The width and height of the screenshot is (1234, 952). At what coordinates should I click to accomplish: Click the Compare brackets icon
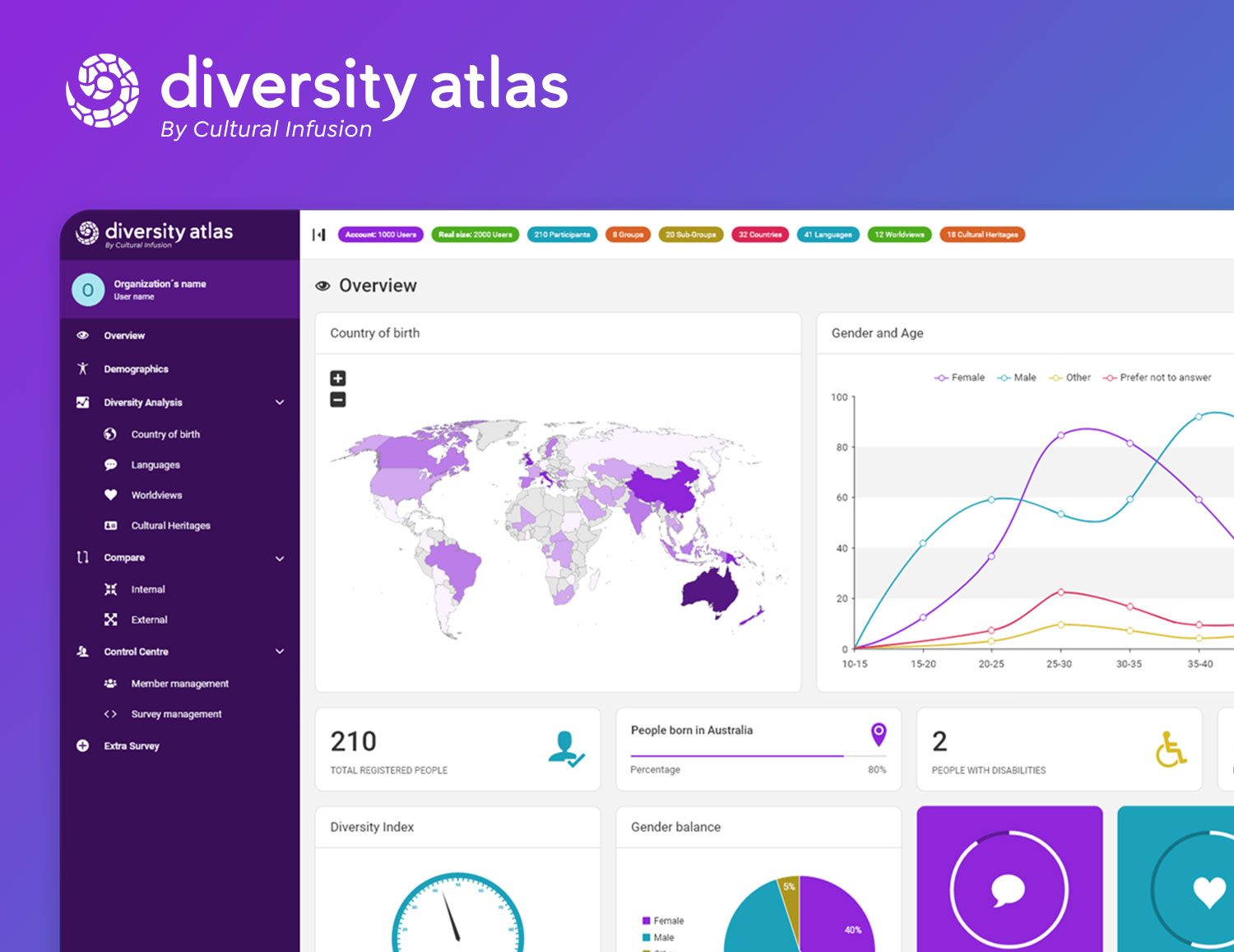tap(82, 557)
